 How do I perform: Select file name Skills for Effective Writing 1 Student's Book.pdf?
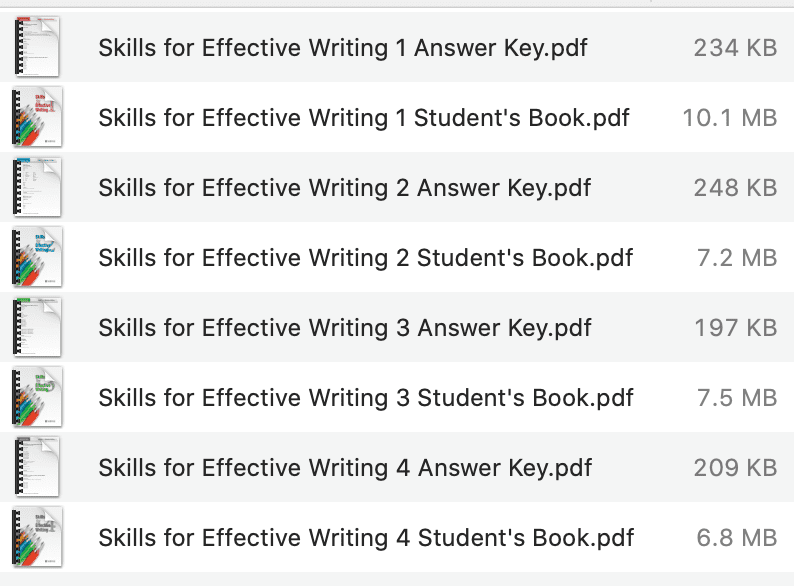pos(364,117)
